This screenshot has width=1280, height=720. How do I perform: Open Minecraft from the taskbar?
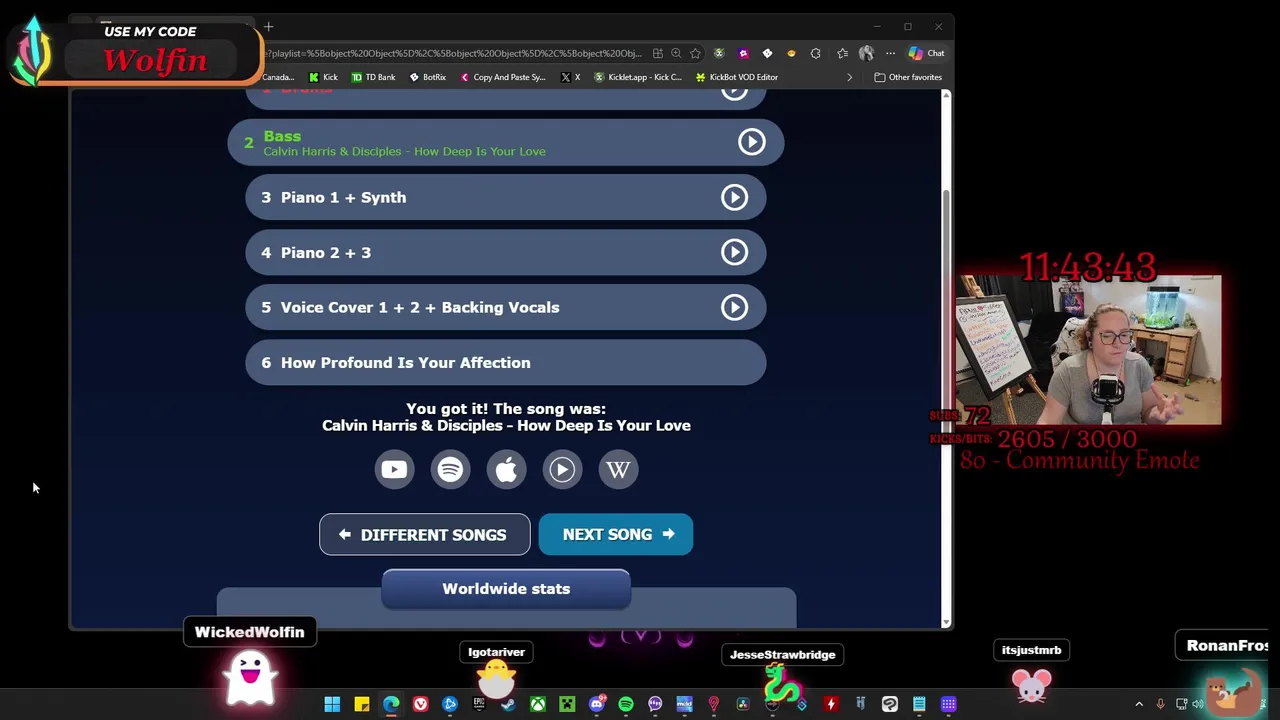pyautogui.click(x=567, y=704)
